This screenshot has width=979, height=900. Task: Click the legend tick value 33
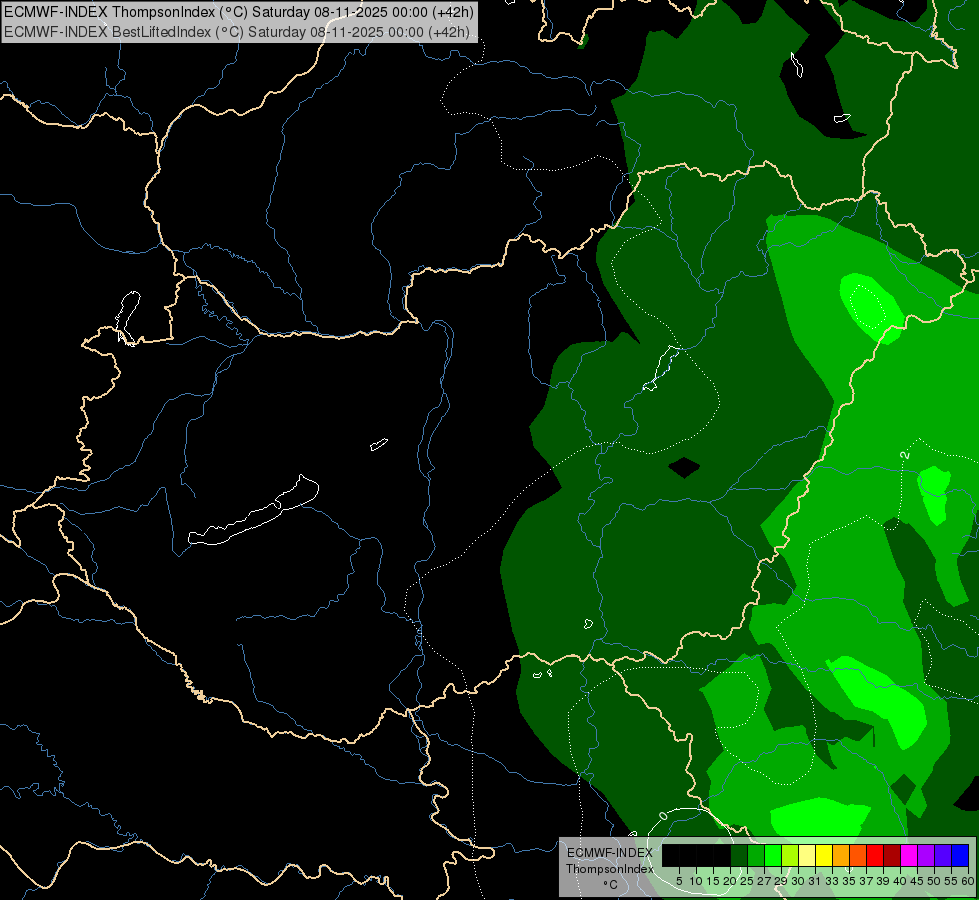[x=832, y=881]
